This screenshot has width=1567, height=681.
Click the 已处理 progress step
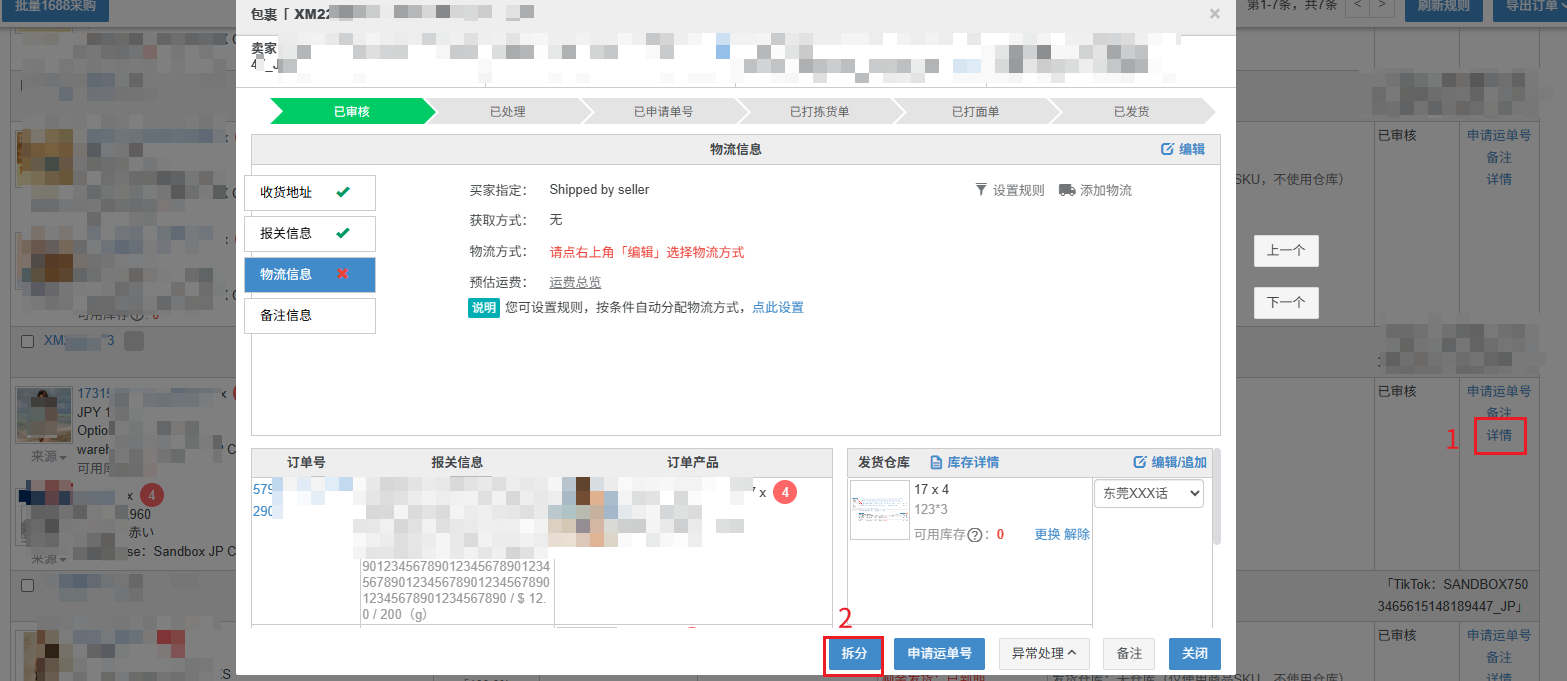507,111
